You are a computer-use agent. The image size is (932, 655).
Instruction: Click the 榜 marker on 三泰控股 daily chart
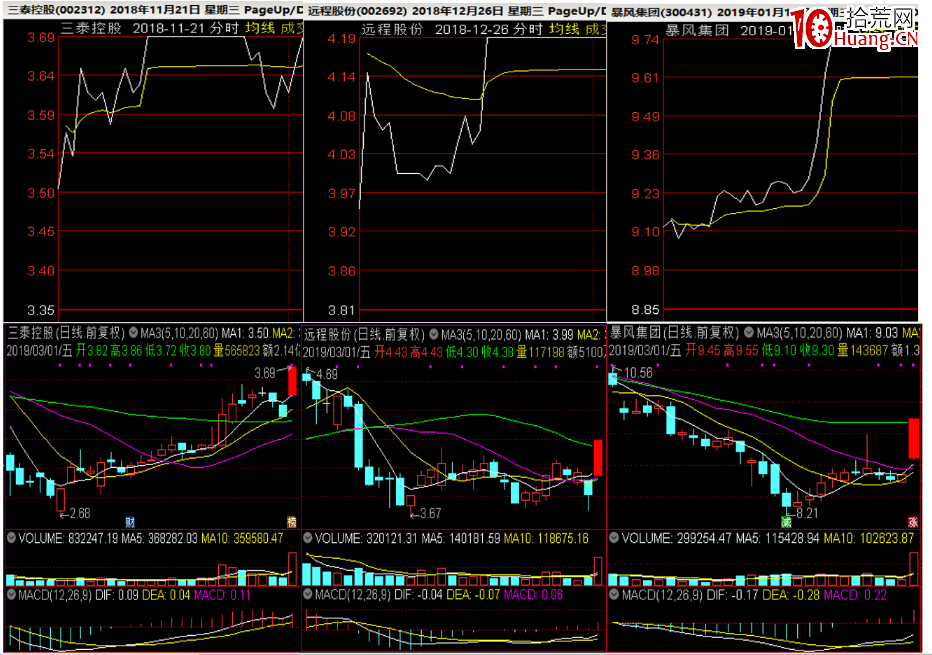point(292,522)
